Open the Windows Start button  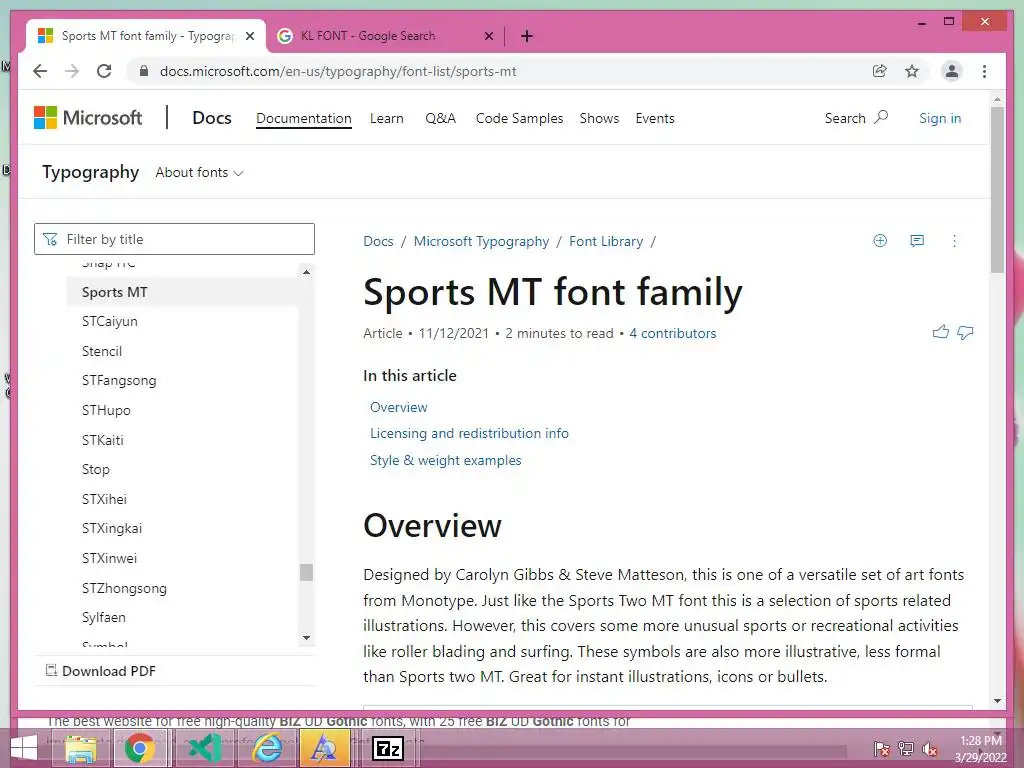click(x=24, y=748)
